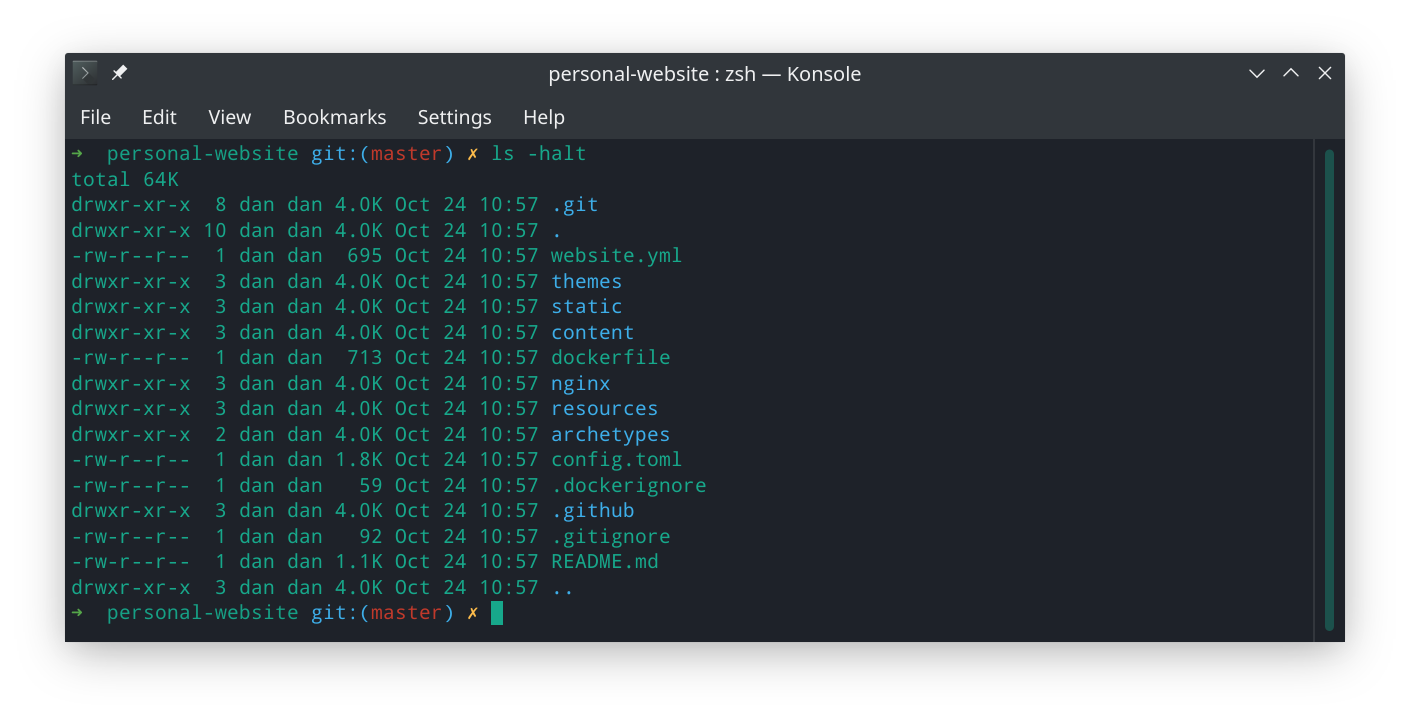1410x719 pixels.
Task: Click the Konsole terminal icon in title bar
Action: pyautogui.click(x=85, y=73)
